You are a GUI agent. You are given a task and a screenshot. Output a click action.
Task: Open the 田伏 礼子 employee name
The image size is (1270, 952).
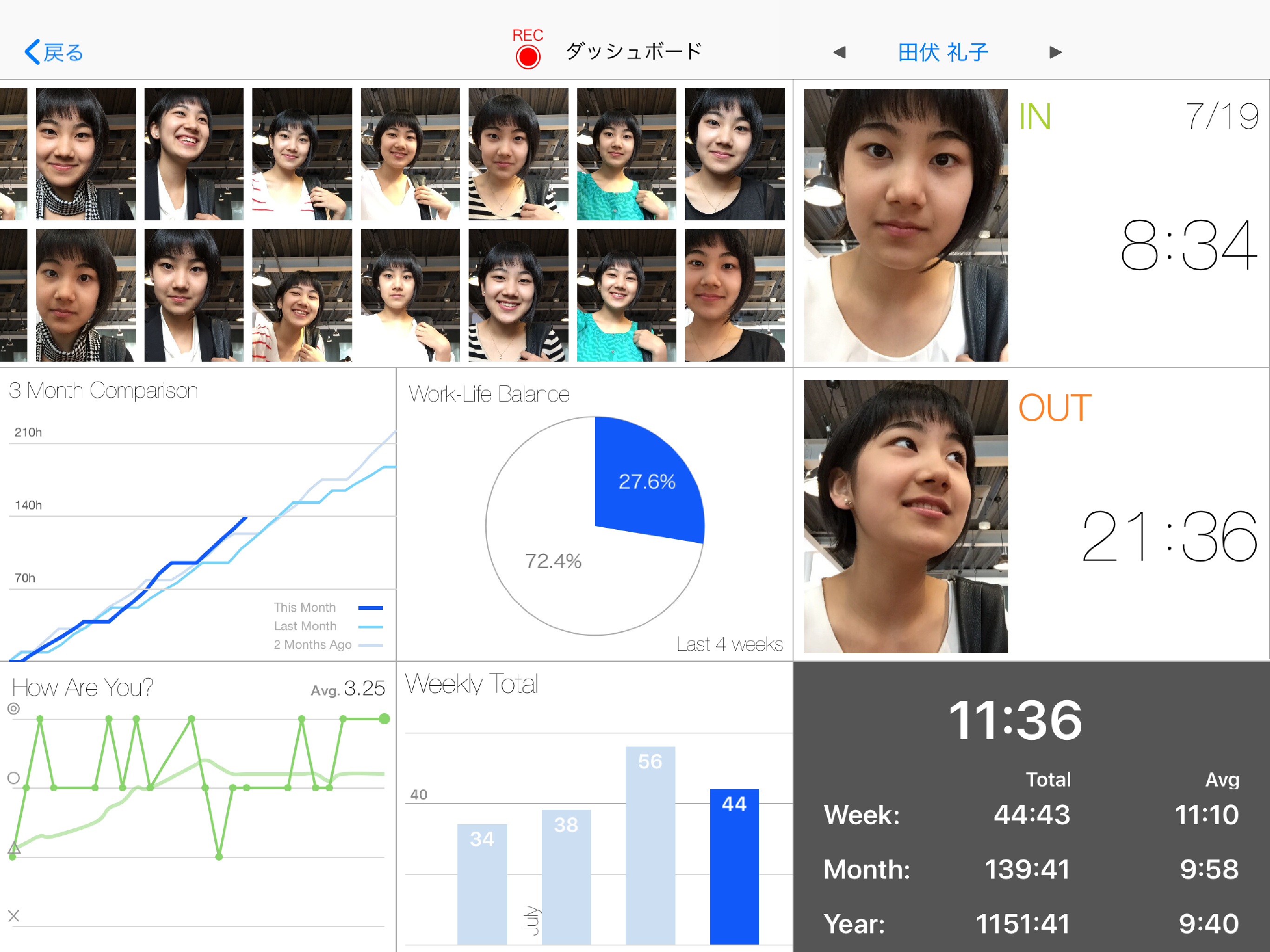click(943, 52)
